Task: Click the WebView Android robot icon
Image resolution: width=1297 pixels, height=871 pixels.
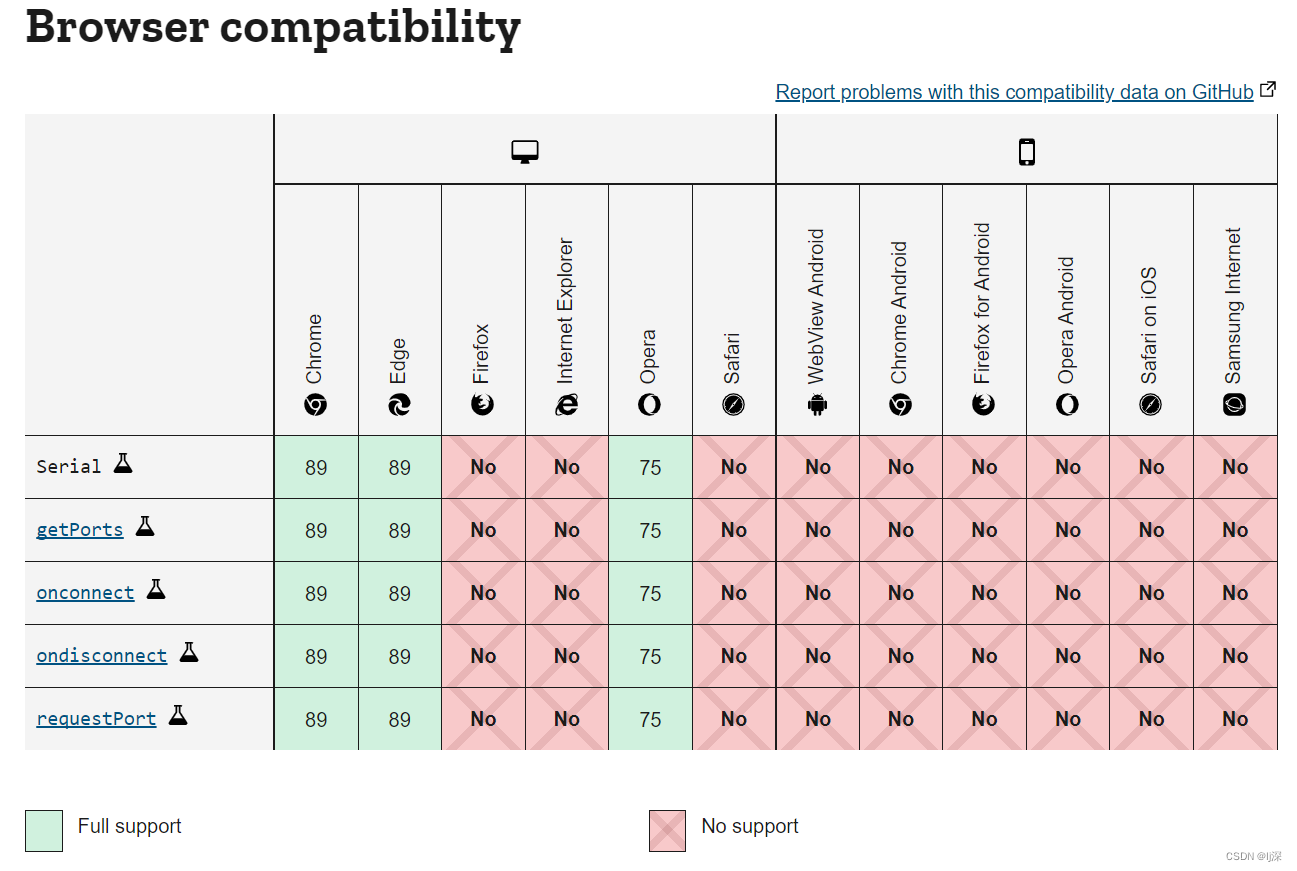Action: pyautogui.click(x=818, y=405)
